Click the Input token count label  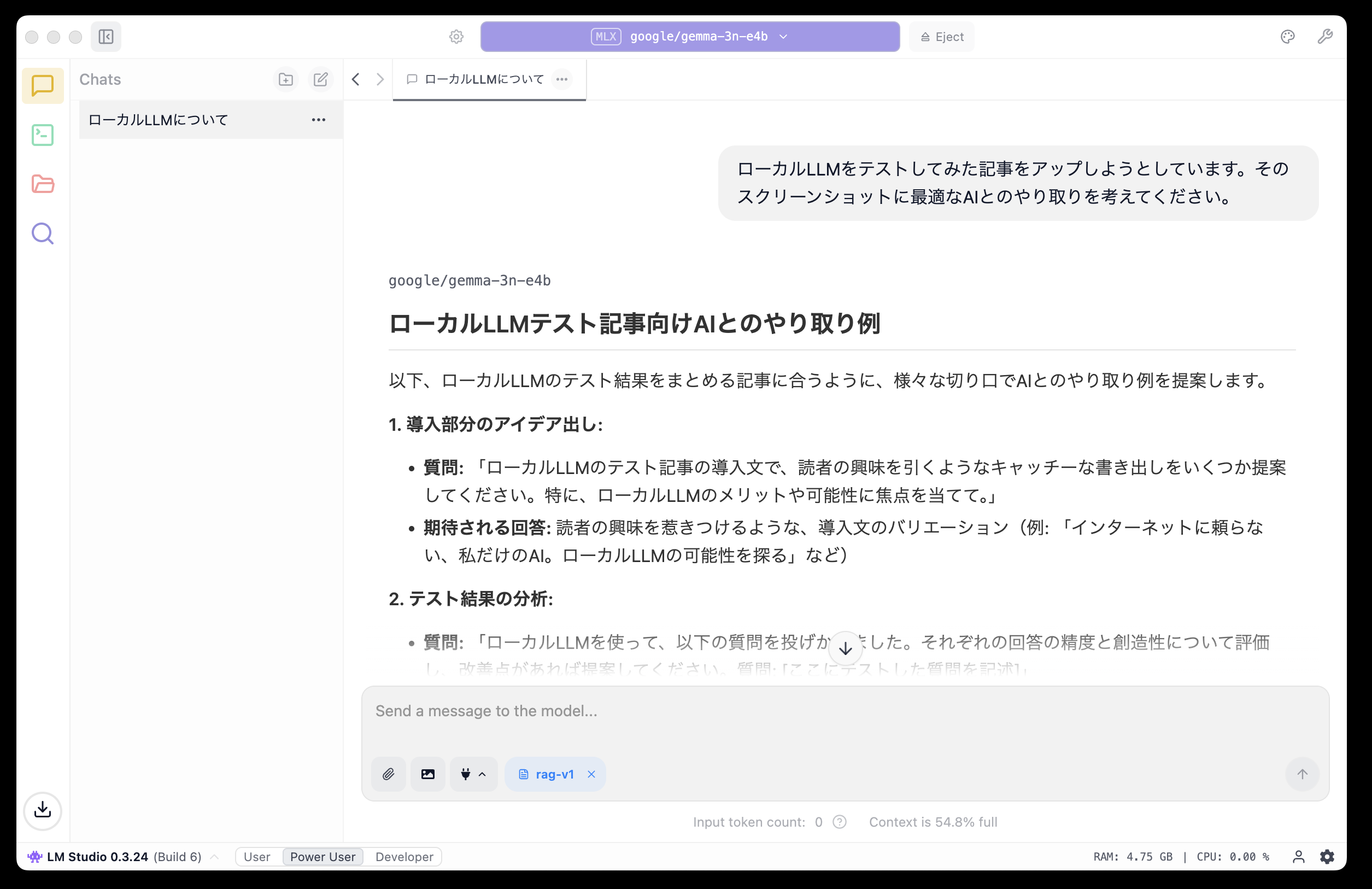(x=749, y=822)
